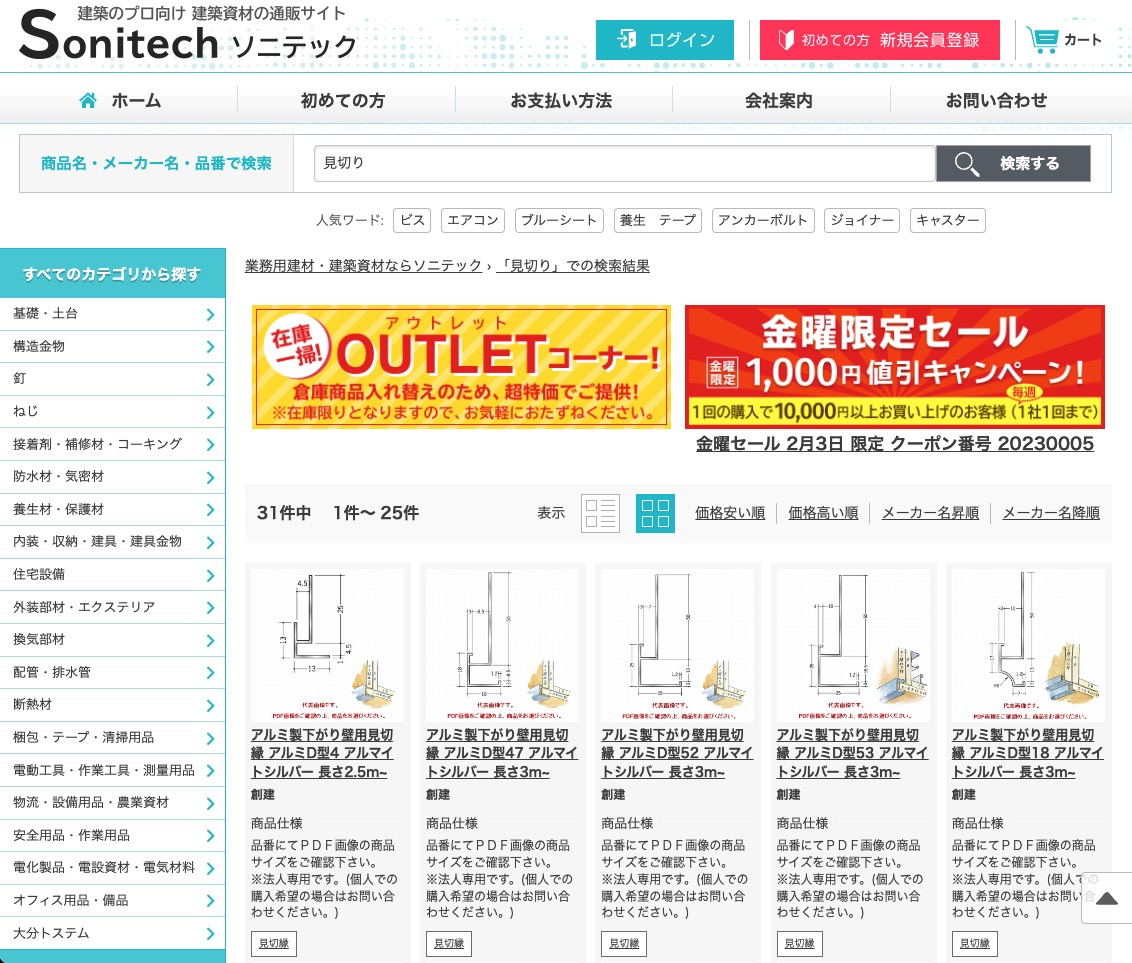Expand 防水材・気密材 category
1132x963 pixels.
[113, 477]
